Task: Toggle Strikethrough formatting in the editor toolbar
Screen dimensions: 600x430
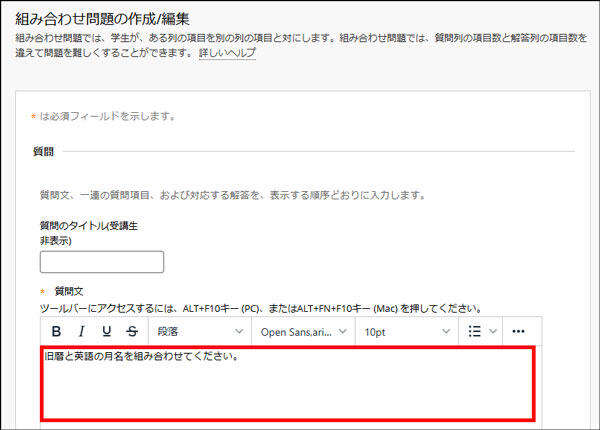Action: click(132, 331)
